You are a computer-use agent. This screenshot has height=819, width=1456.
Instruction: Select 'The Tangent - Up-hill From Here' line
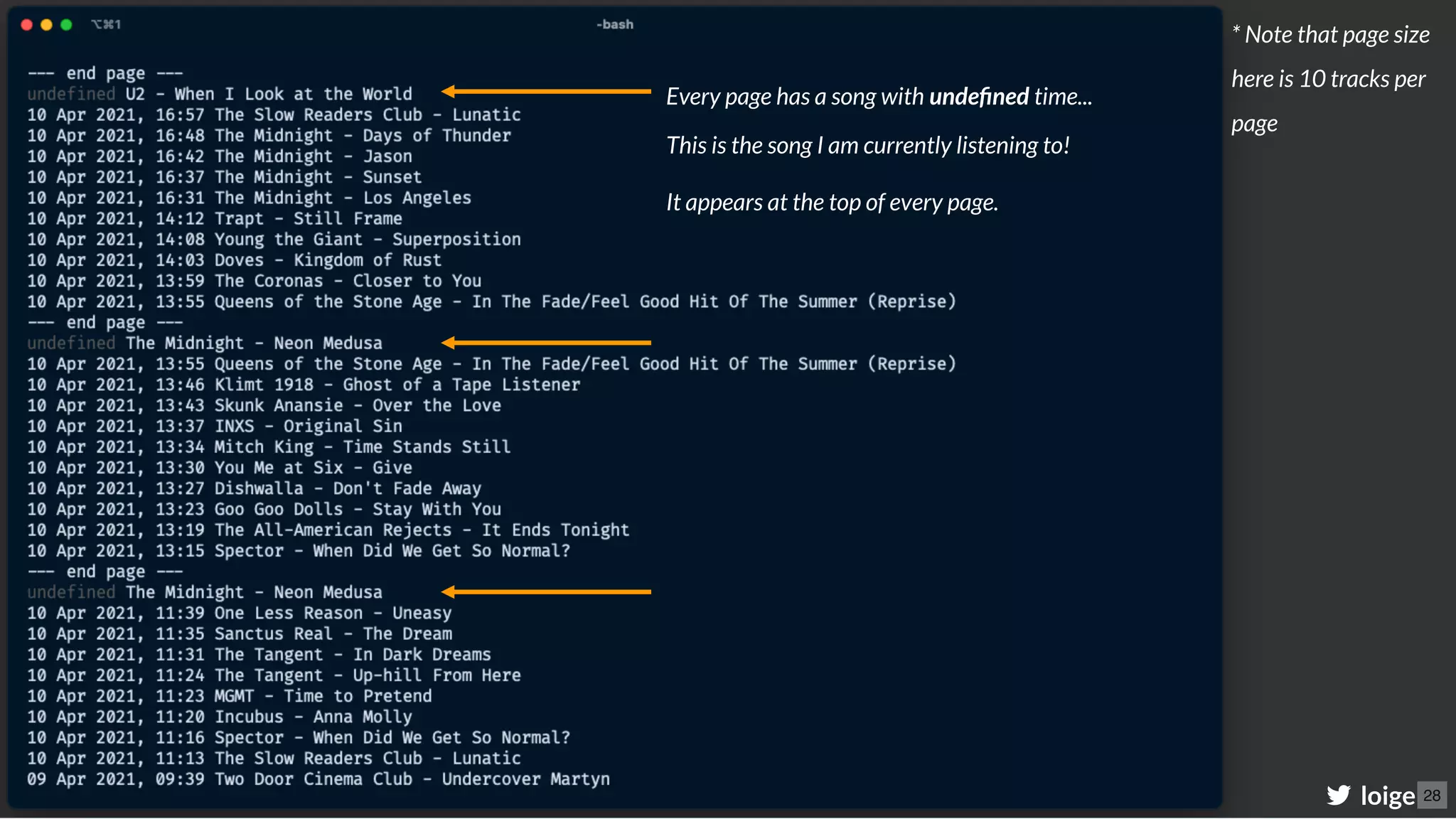coord(274,675)
